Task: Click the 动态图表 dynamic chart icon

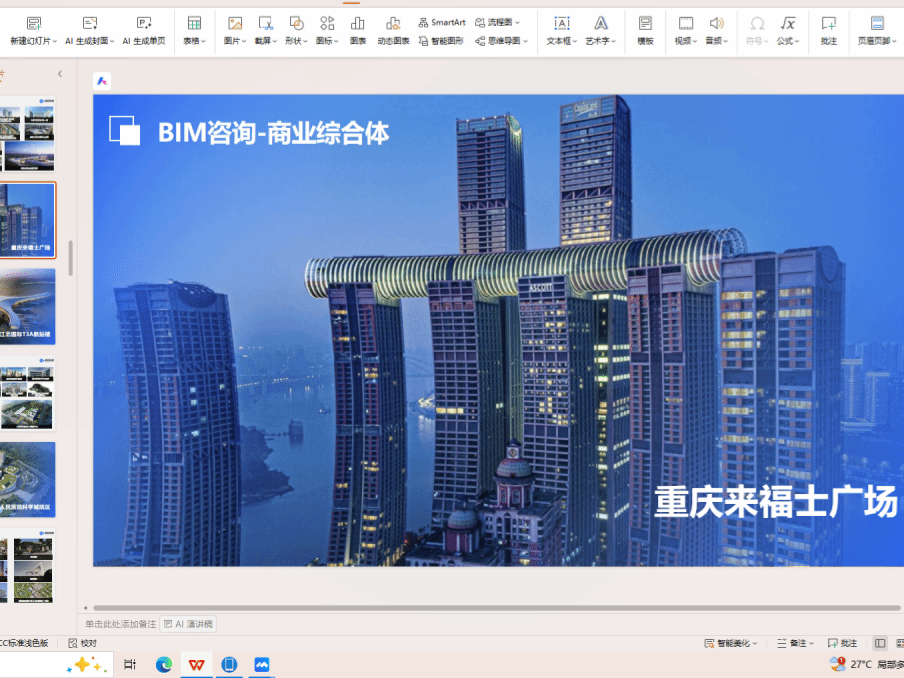Action: (x=393, y=23)
